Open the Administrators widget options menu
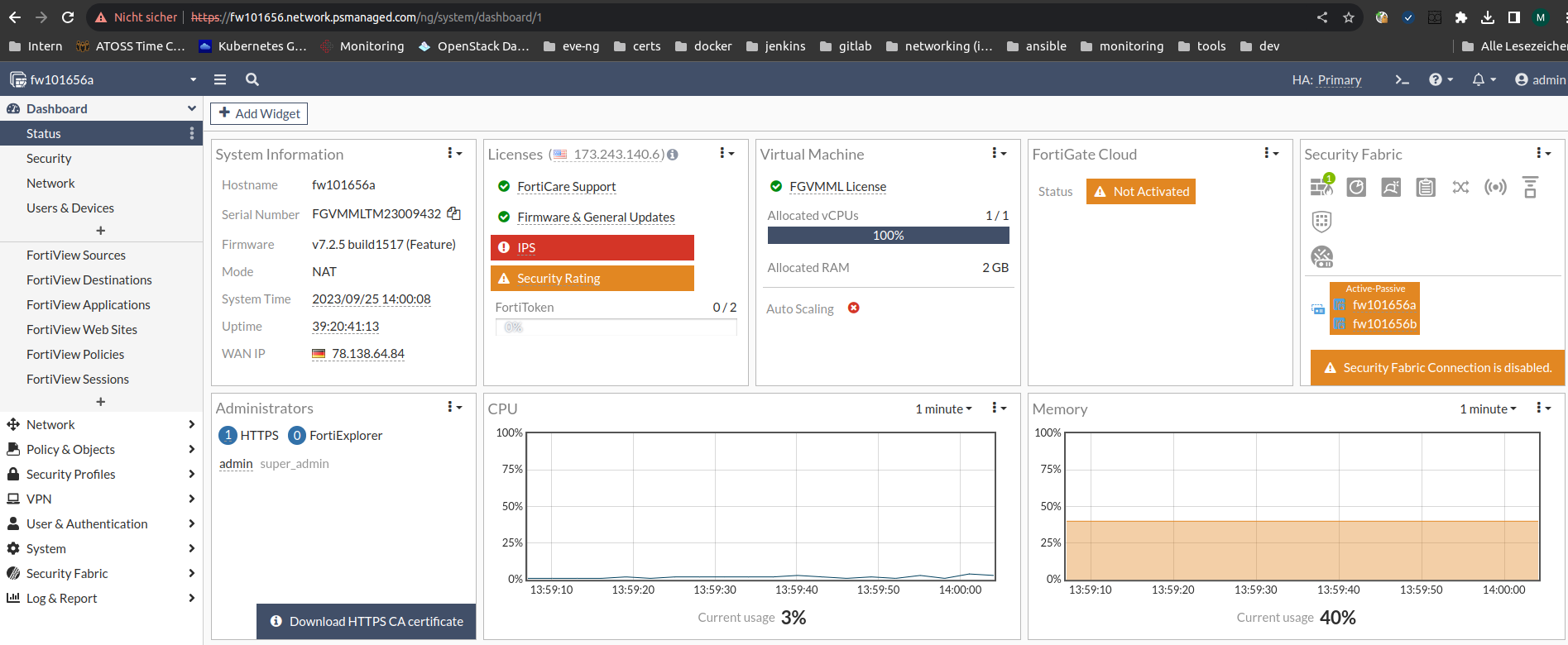The width and height of the screenshot is (1568, 645). 454,407
